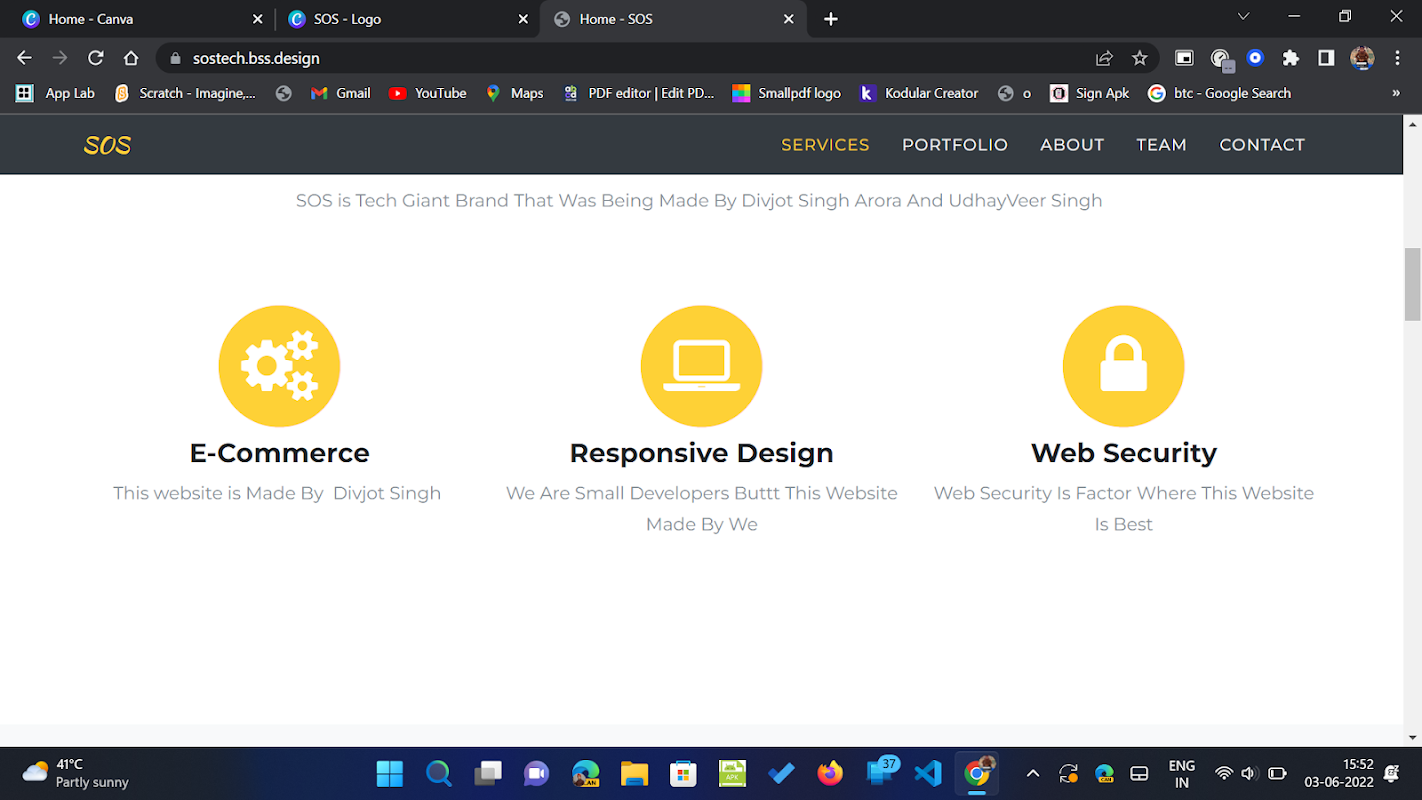Screen dimensions: 1422x800
Task: Show more bookmarks with the double chevron
Action: coord(1396,93)
